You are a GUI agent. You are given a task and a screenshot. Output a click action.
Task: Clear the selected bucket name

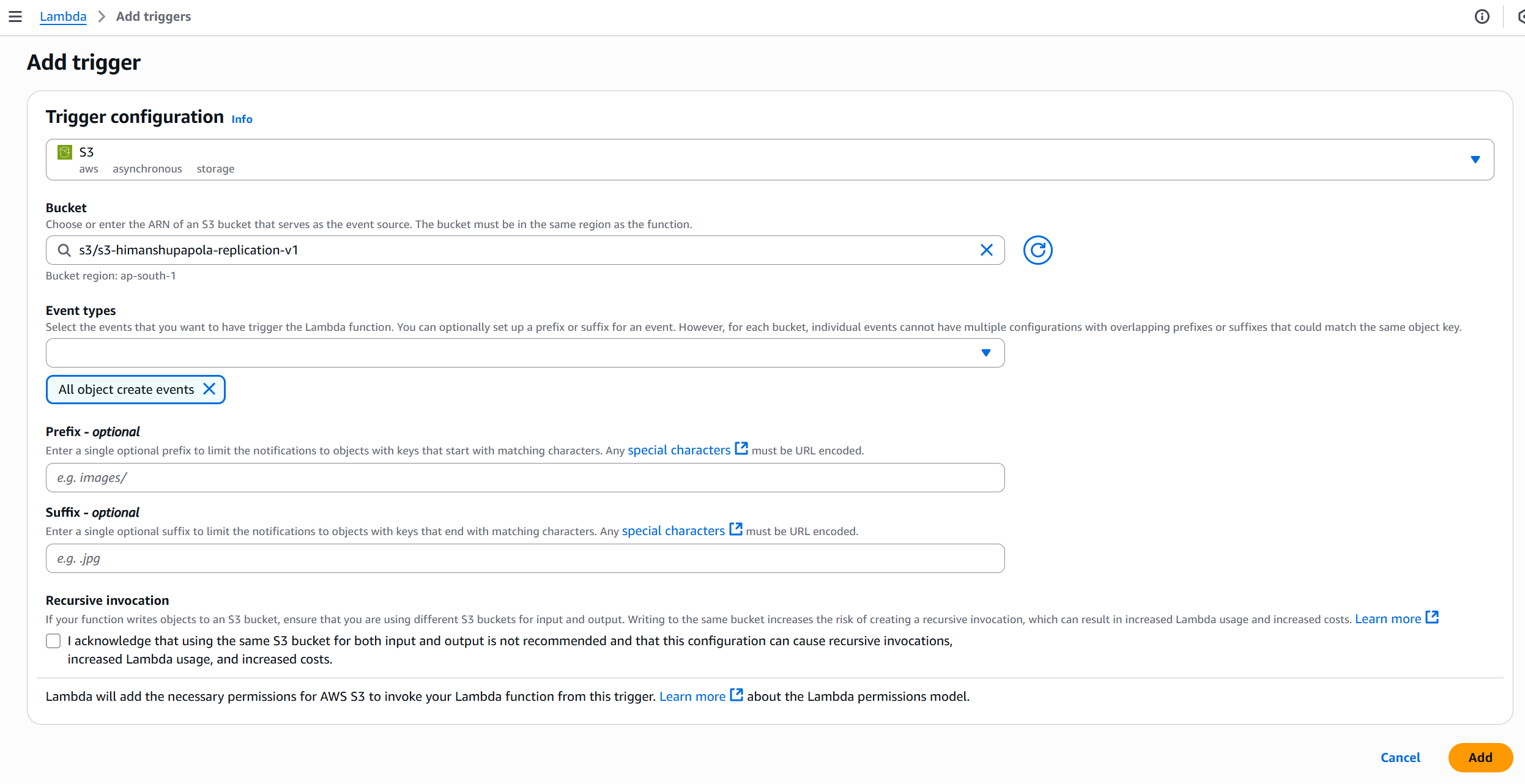click(986, 250)
